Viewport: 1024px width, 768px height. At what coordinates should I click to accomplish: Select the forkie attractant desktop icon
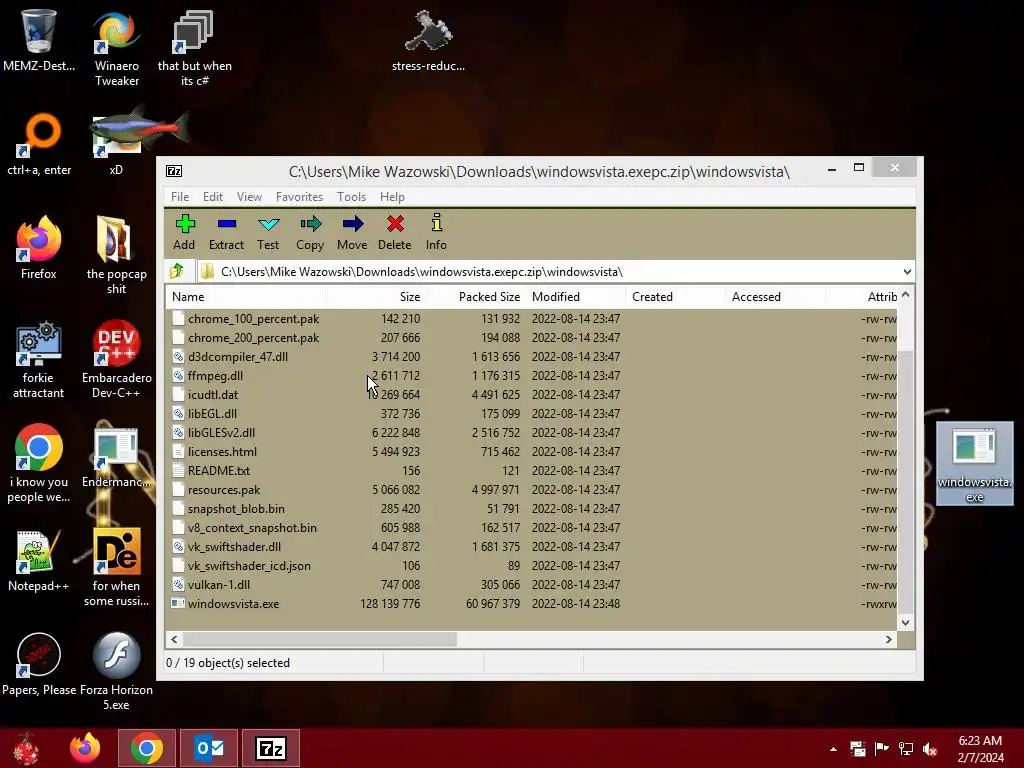click(39, 359)
